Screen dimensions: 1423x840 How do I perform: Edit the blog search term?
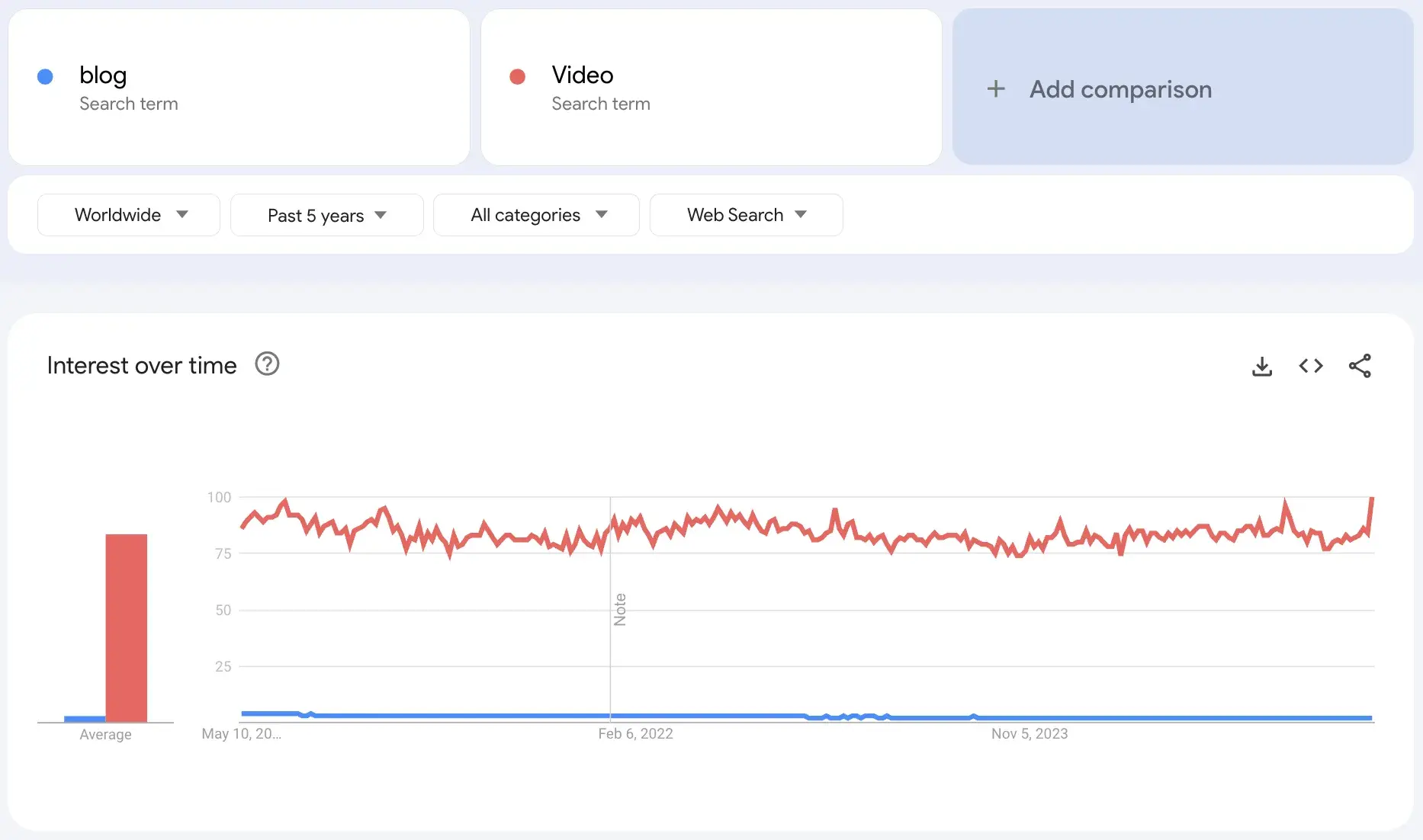103,75
